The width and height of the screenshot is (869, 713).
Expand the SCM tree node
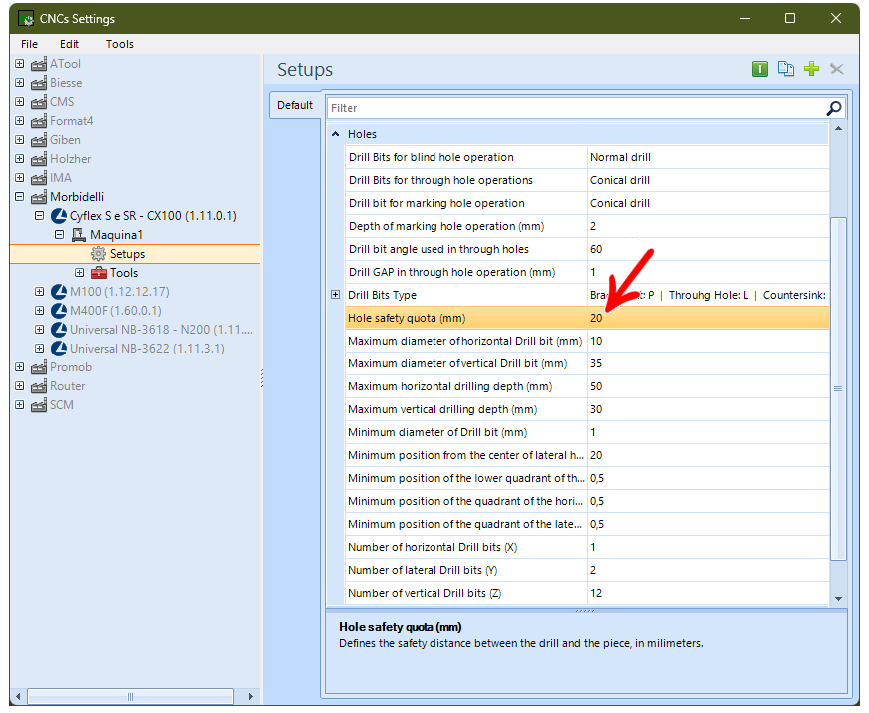click(19, 404)
